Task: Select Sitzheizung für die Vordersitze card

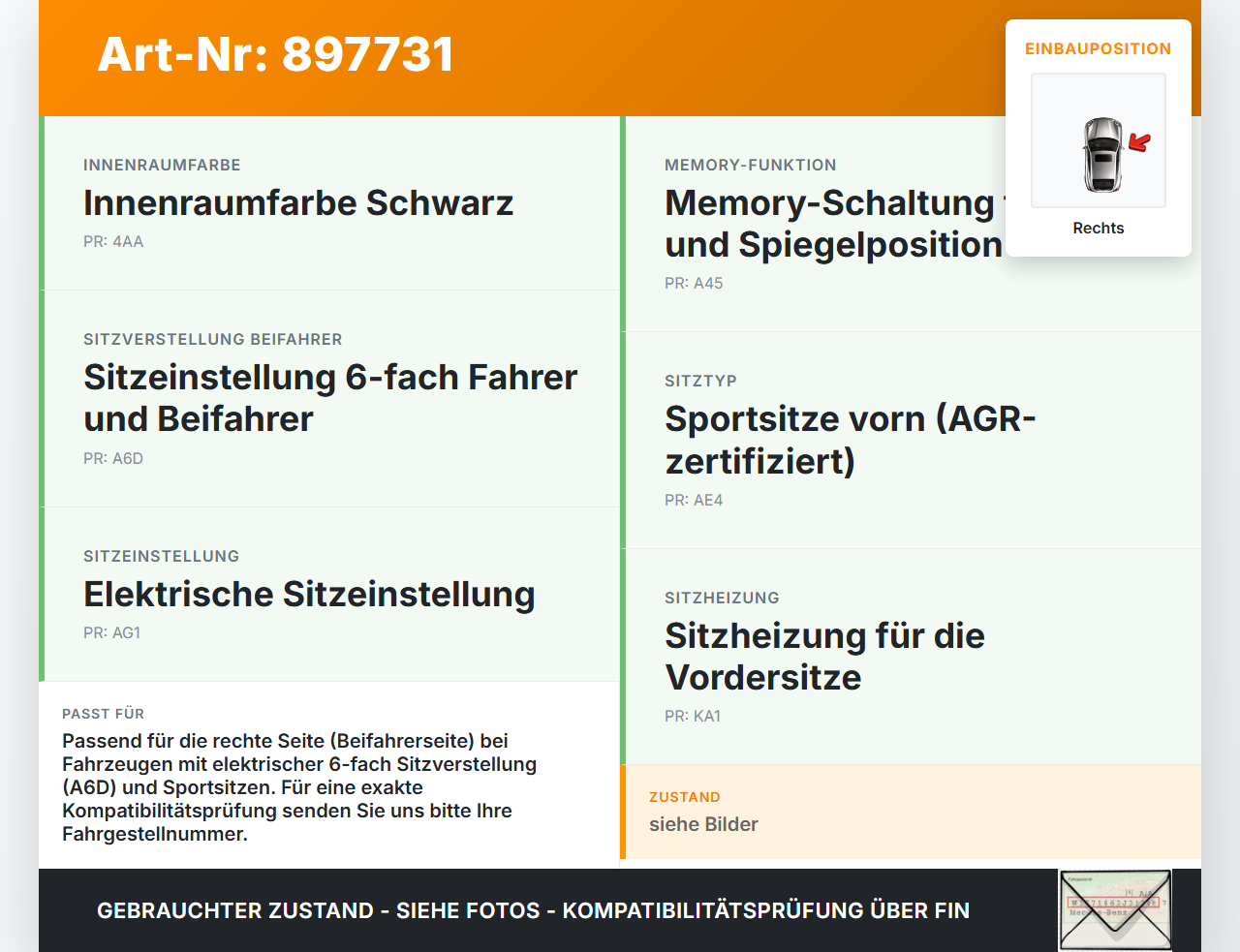Action: (911, 657)
